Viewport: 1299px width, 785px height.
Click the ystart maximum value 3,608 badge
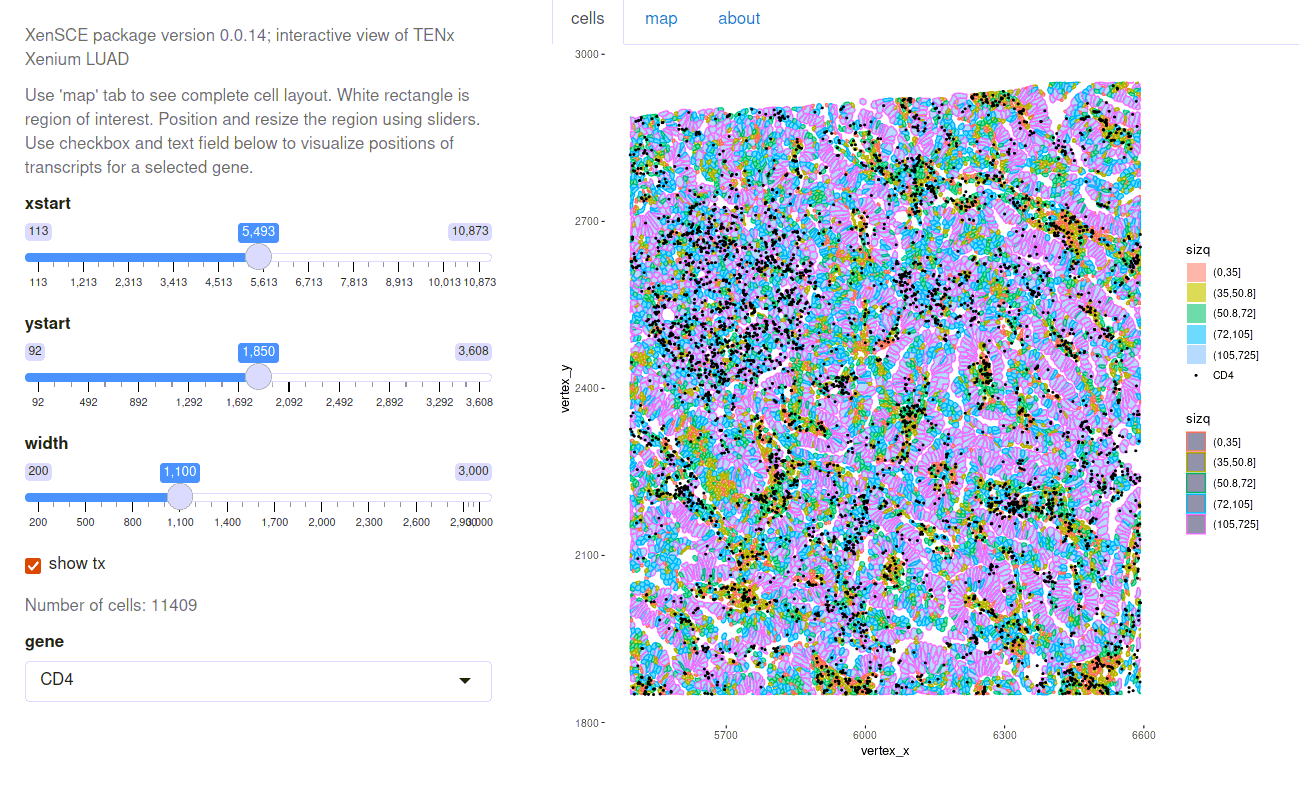pyautogui.click(x=473, y=351)
